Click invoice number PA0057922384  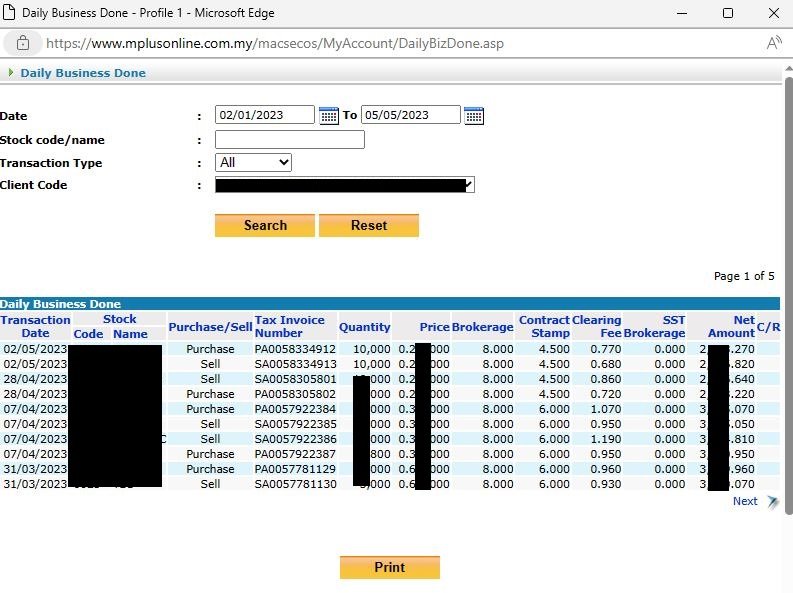coord(295,409)
